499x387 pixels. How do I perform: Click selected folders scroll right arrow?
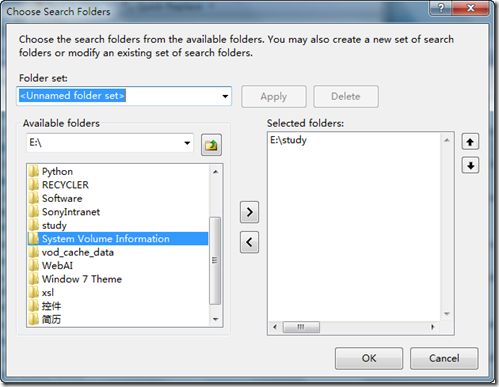point(432,327)
